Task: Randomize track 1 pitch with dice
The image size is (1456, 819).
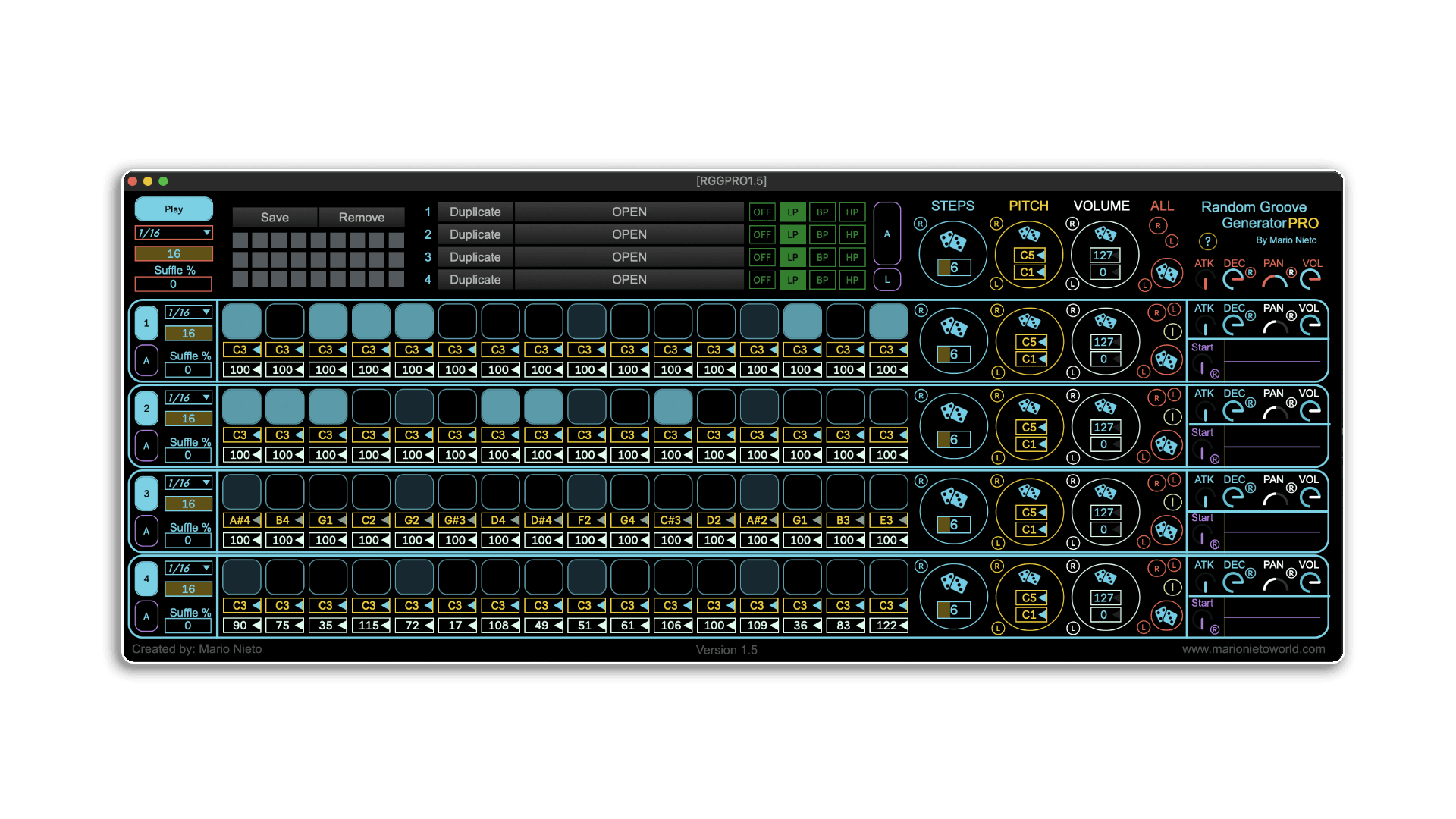Action: coord(1029,321)
